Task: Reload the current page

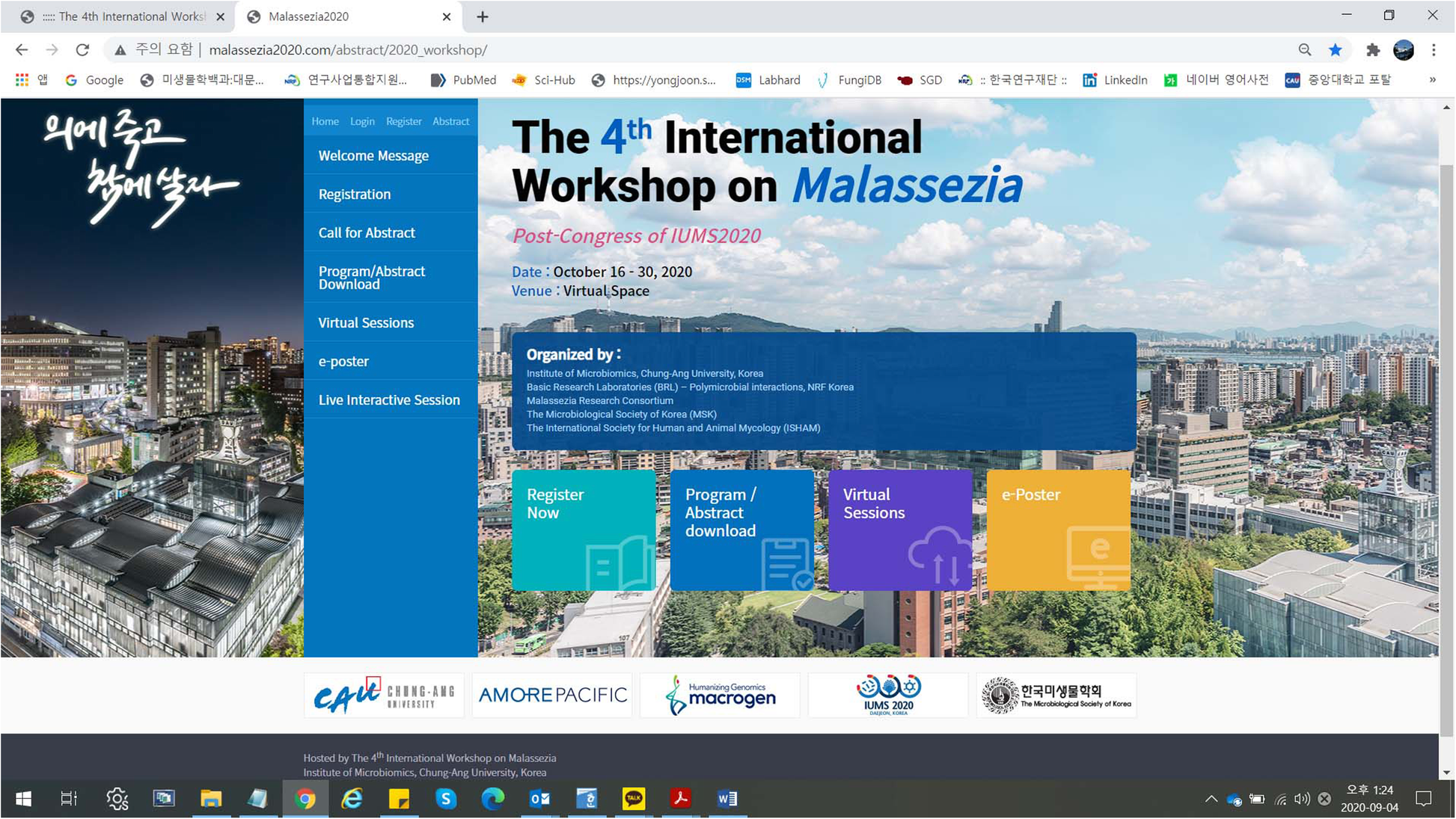Action: tap(82, 49)
